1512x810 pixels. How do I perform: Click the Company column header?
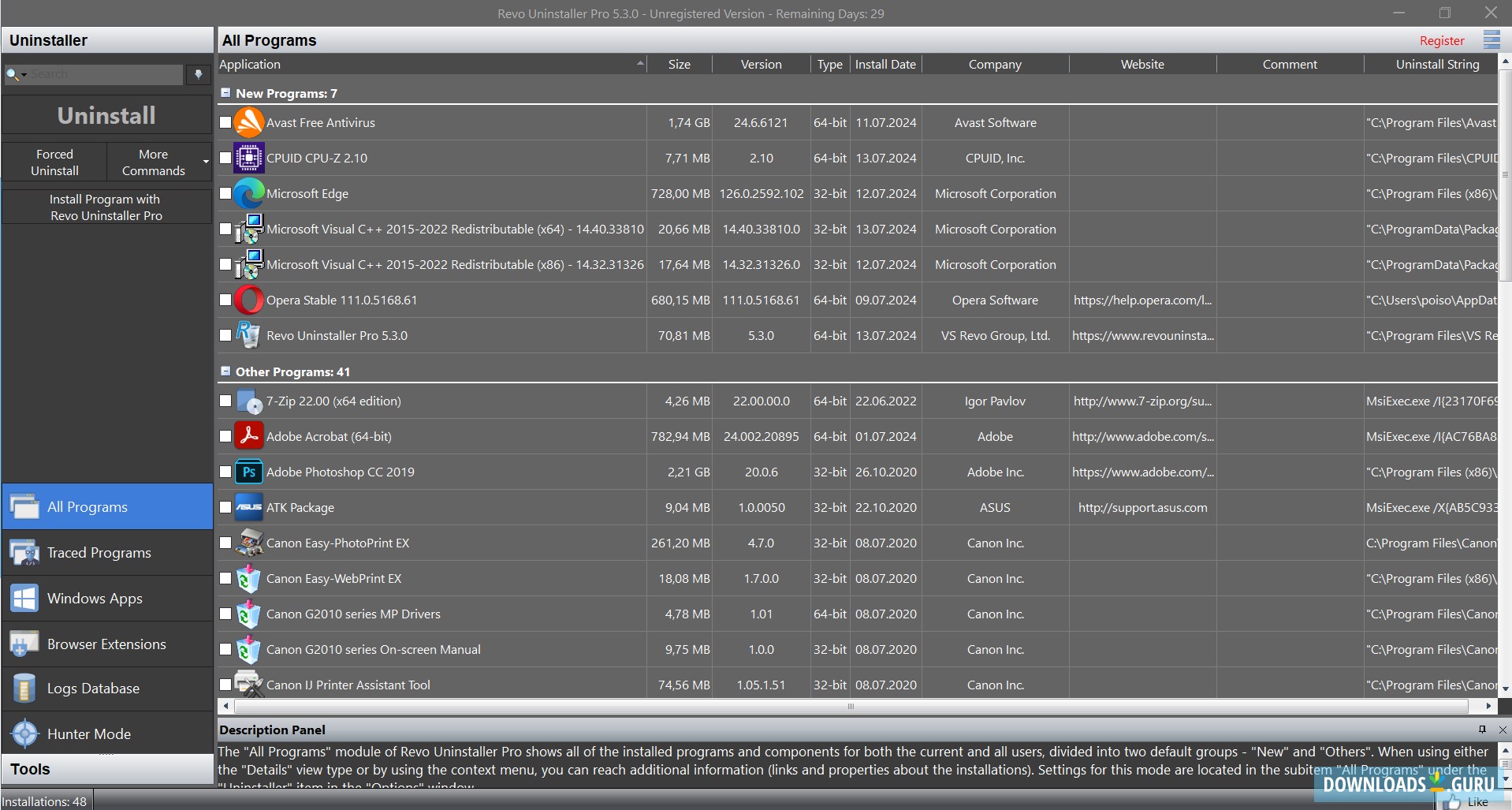(x=995, y=65)
